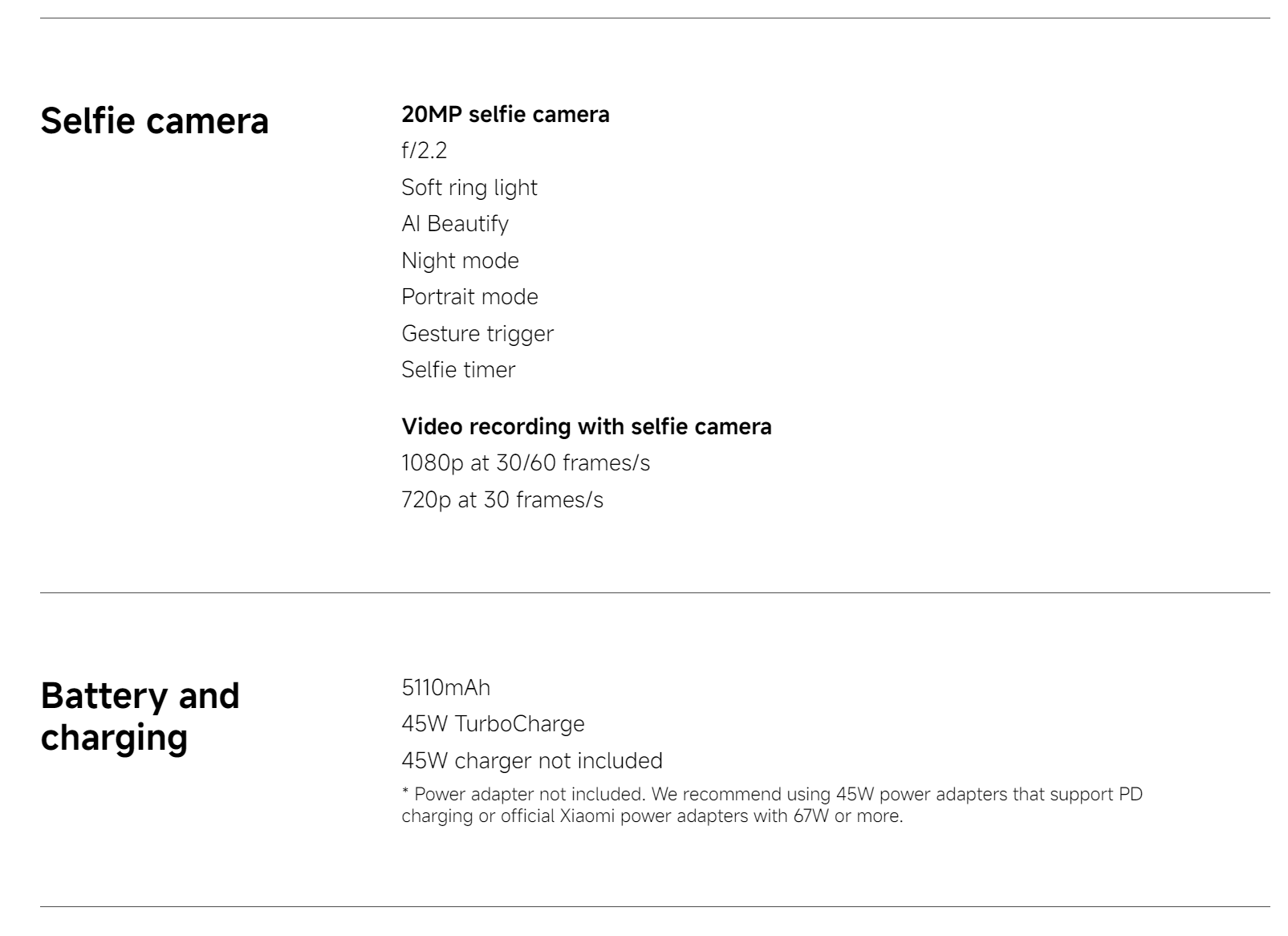Click the 45W charger not included line

click(531, 761)
